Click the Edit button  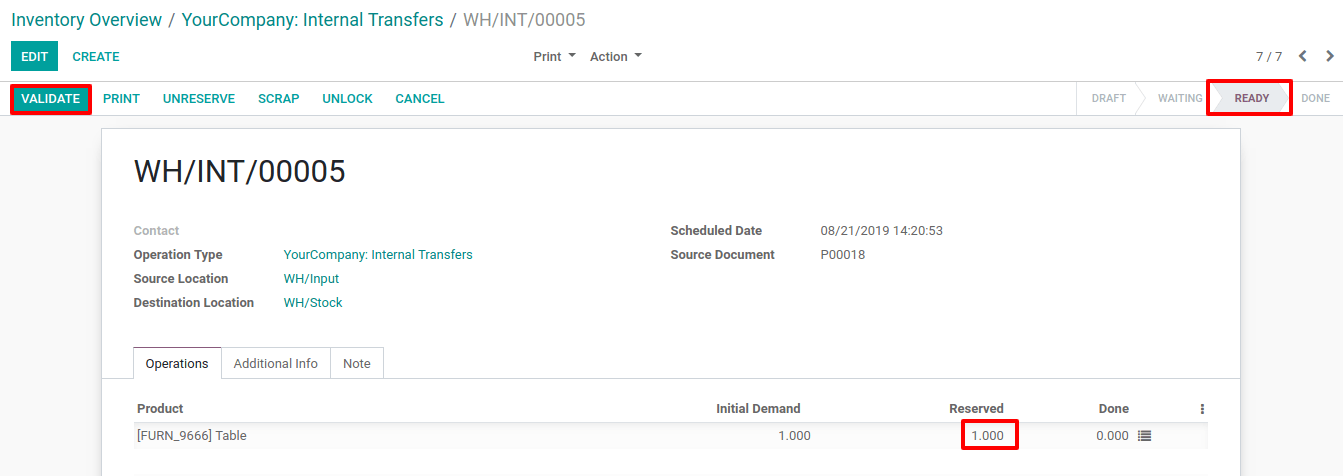[35, 57]
